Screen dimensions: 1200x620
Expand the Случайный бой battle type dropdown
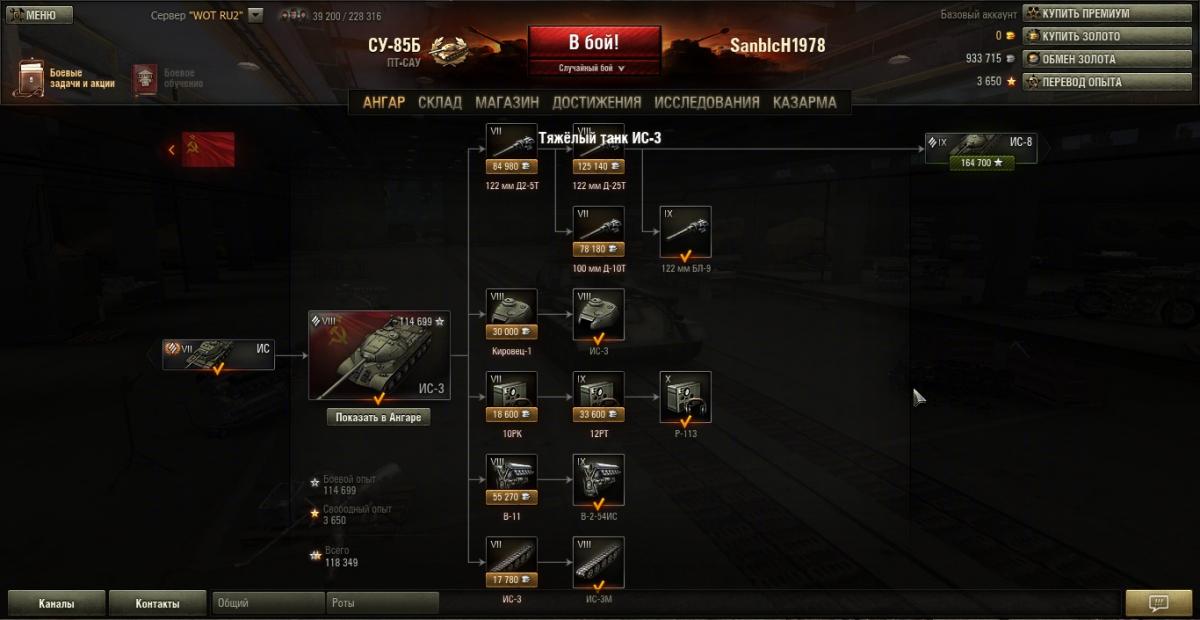coord(593,68)
